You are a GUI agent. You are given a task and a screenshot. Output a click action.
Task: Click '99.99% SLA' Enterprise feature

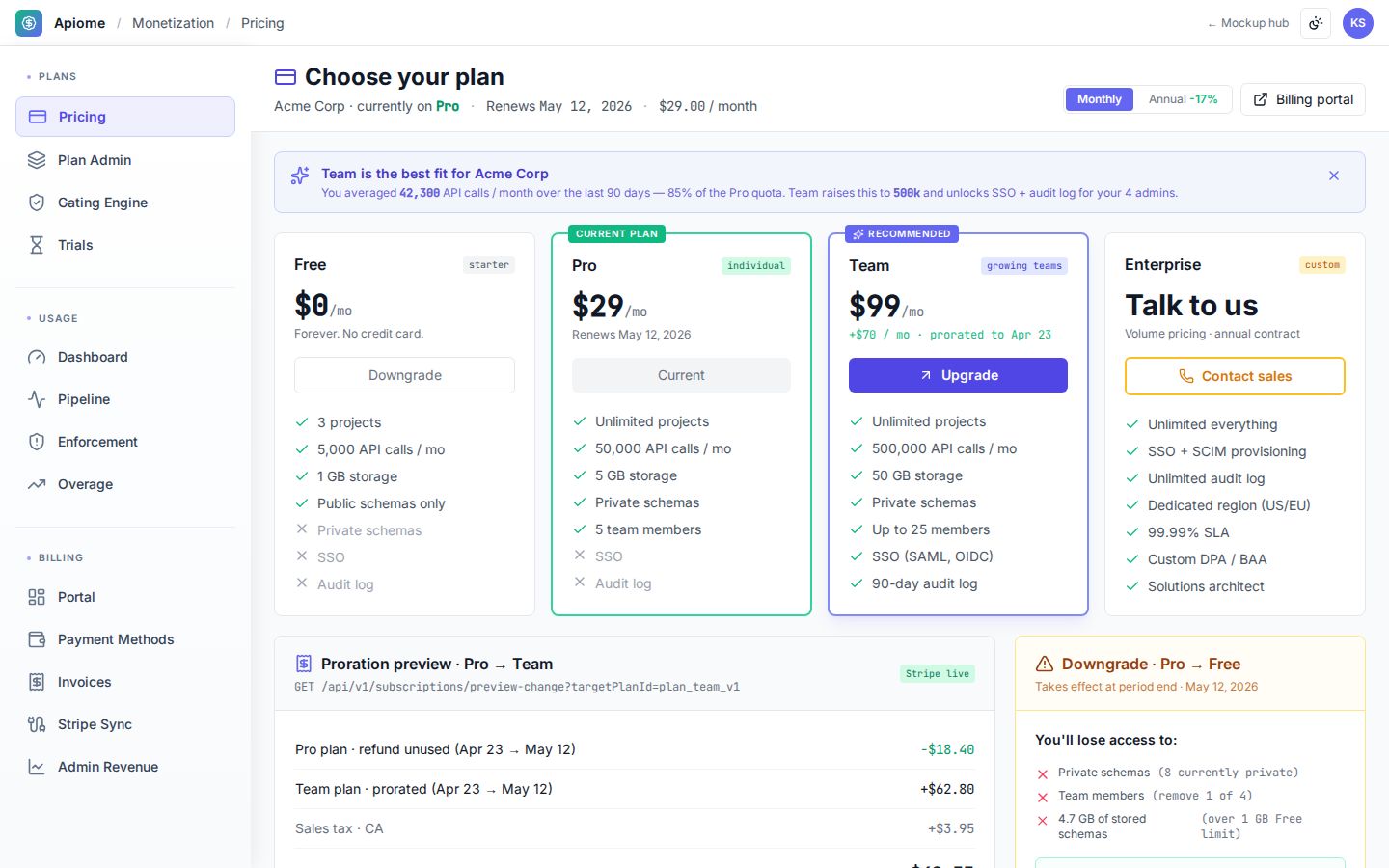pyautogui.click(x=1188, y=532)
